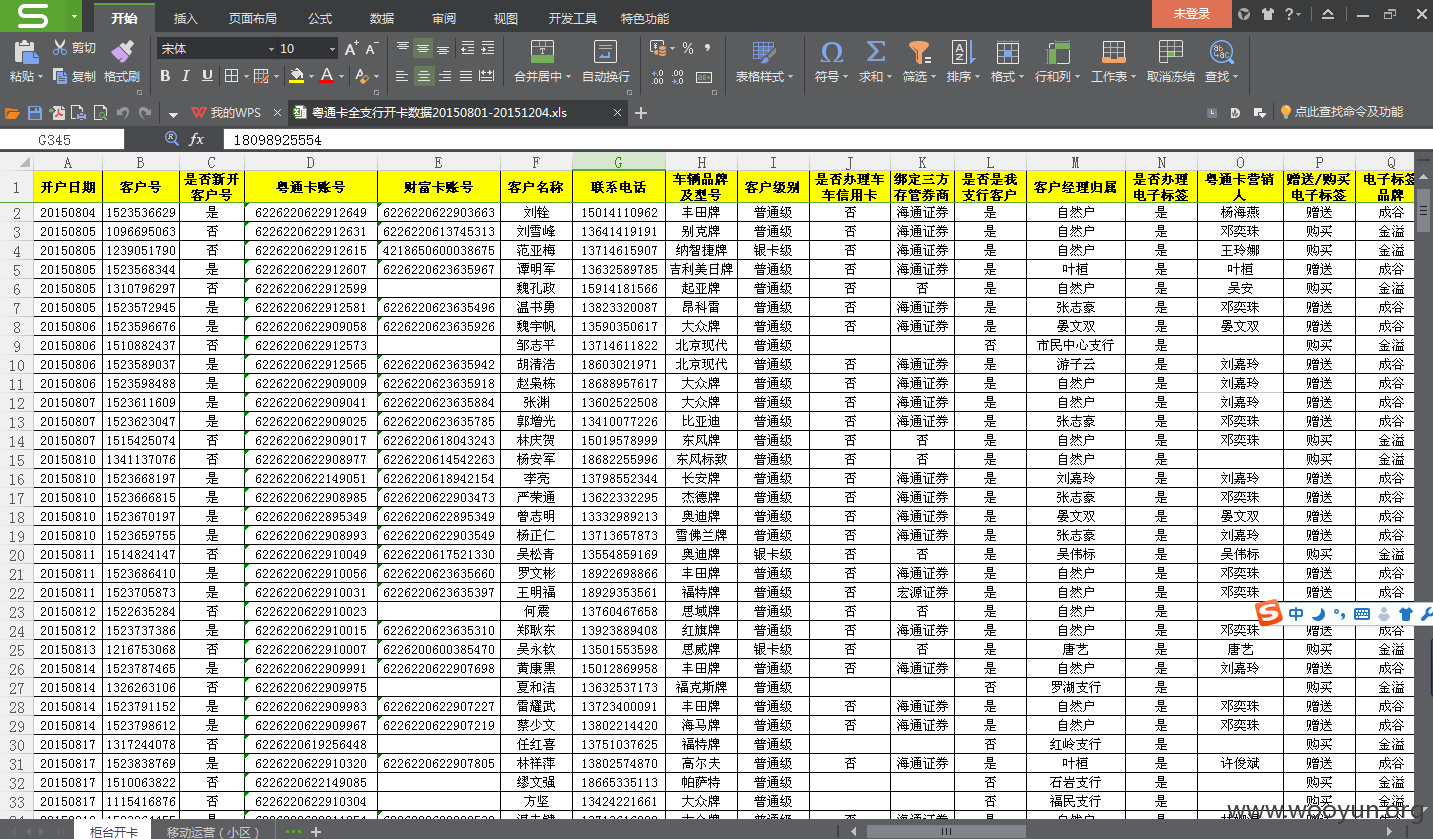This screenshot has width=1433, height=839.
Task: Click the undo arrow icon
Action: tap(123, 113)
